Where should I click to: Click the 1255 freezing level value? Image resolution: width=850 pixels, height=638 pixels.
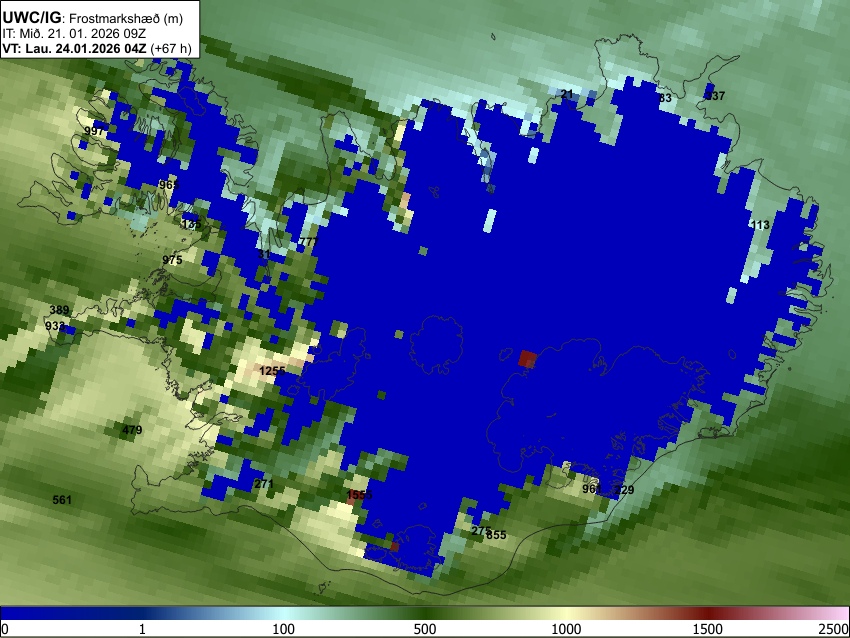click(272, 371)
